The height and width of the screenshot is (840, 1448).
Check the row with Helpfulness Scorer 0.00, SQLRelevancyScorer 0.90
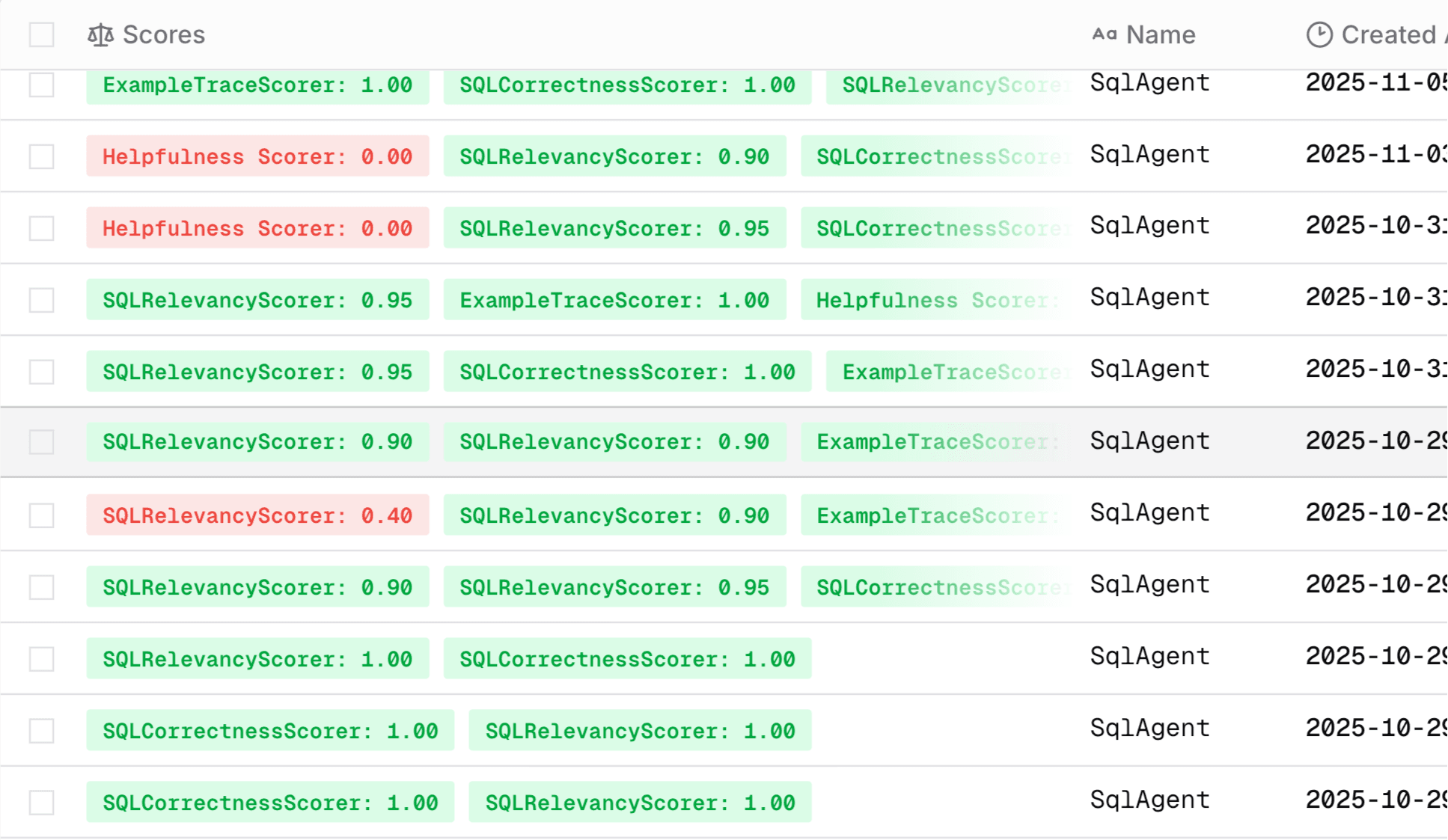pyautogui.click(x=42, y=156)
